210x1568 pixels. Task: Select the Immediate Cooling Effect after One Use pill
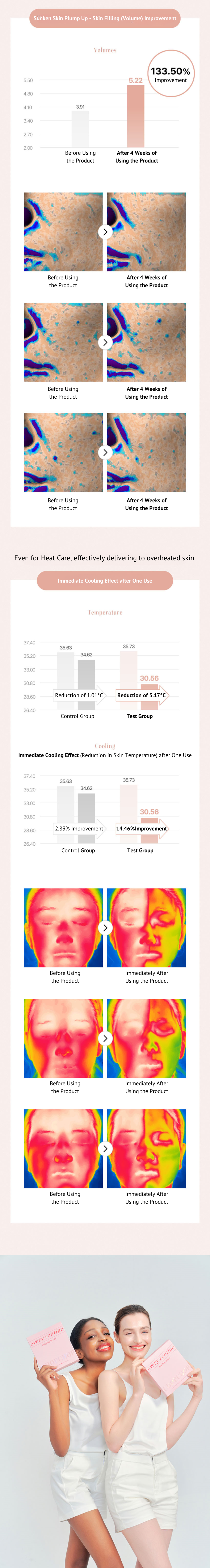point(105,581)
